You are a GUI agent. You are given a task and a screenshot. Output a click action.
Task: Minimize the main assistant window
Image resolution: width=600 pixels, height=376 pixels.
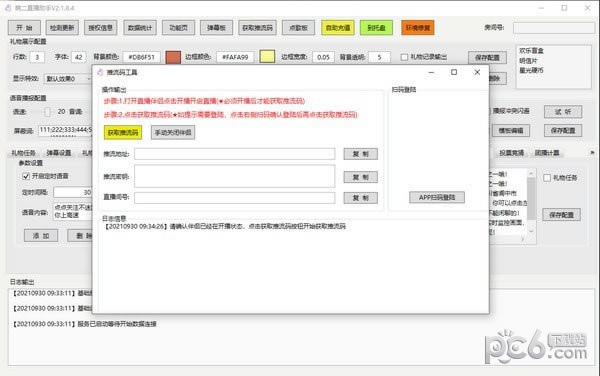click(541, 8)
